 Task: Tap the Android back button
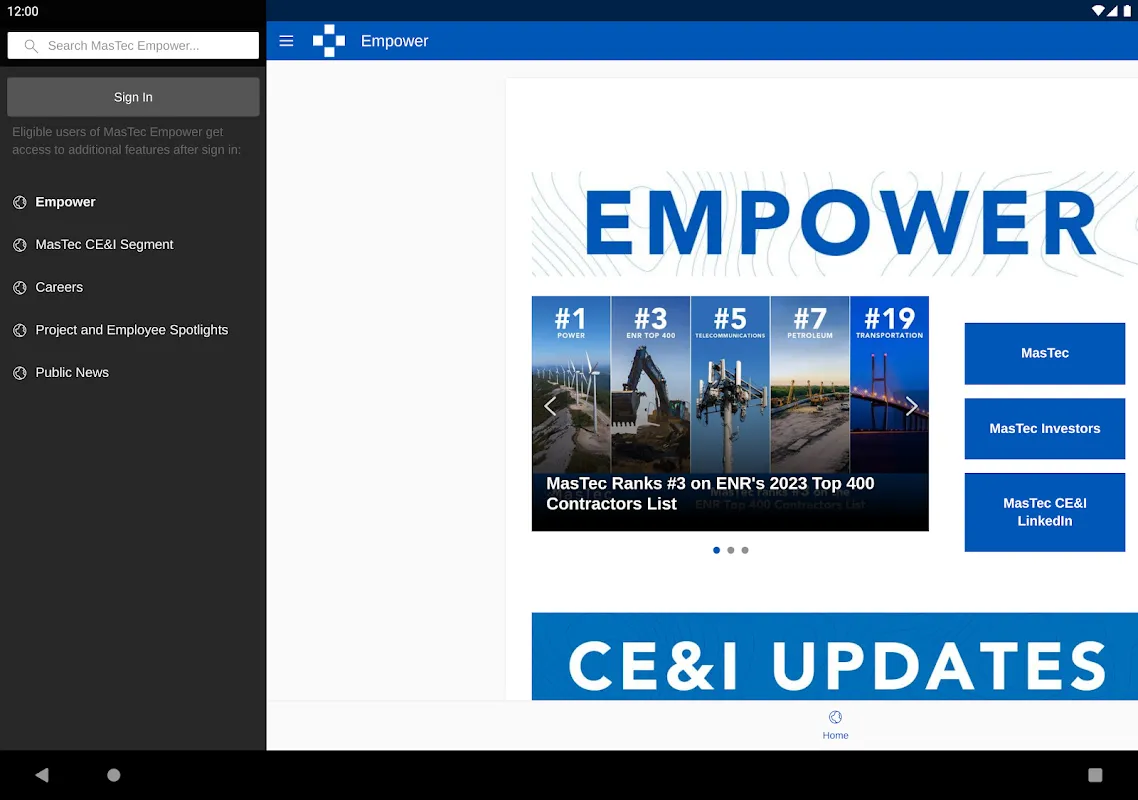[x=42, y=775]
